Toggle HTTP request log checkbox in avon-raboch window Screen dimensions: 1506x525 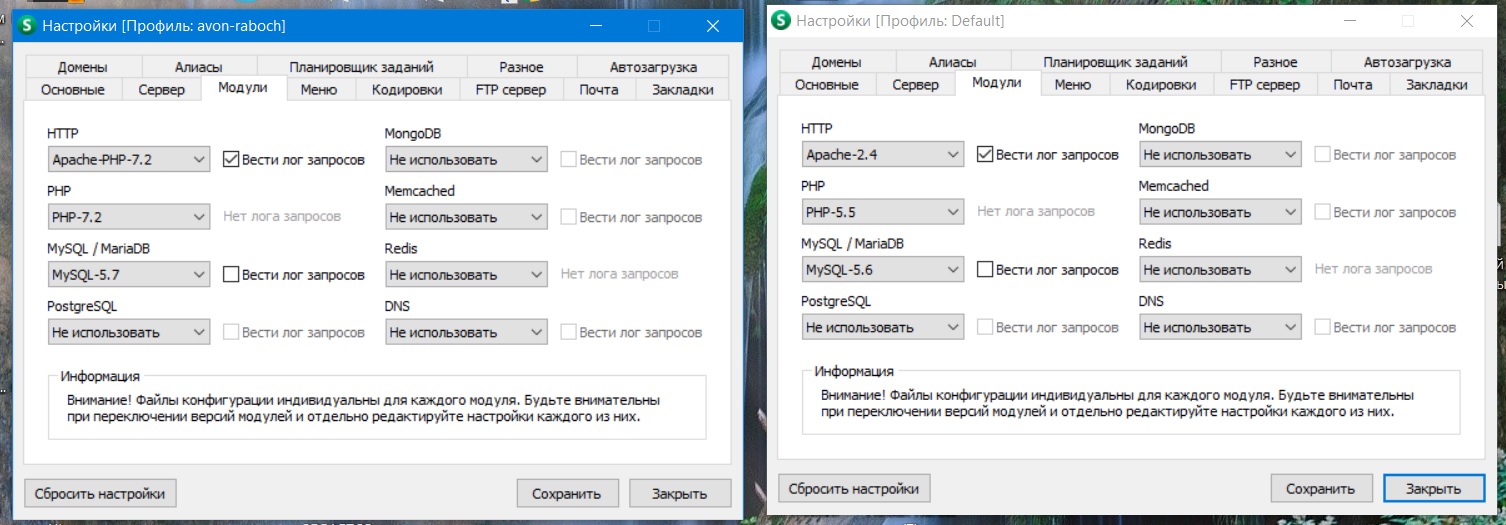(x=231, y=159)
